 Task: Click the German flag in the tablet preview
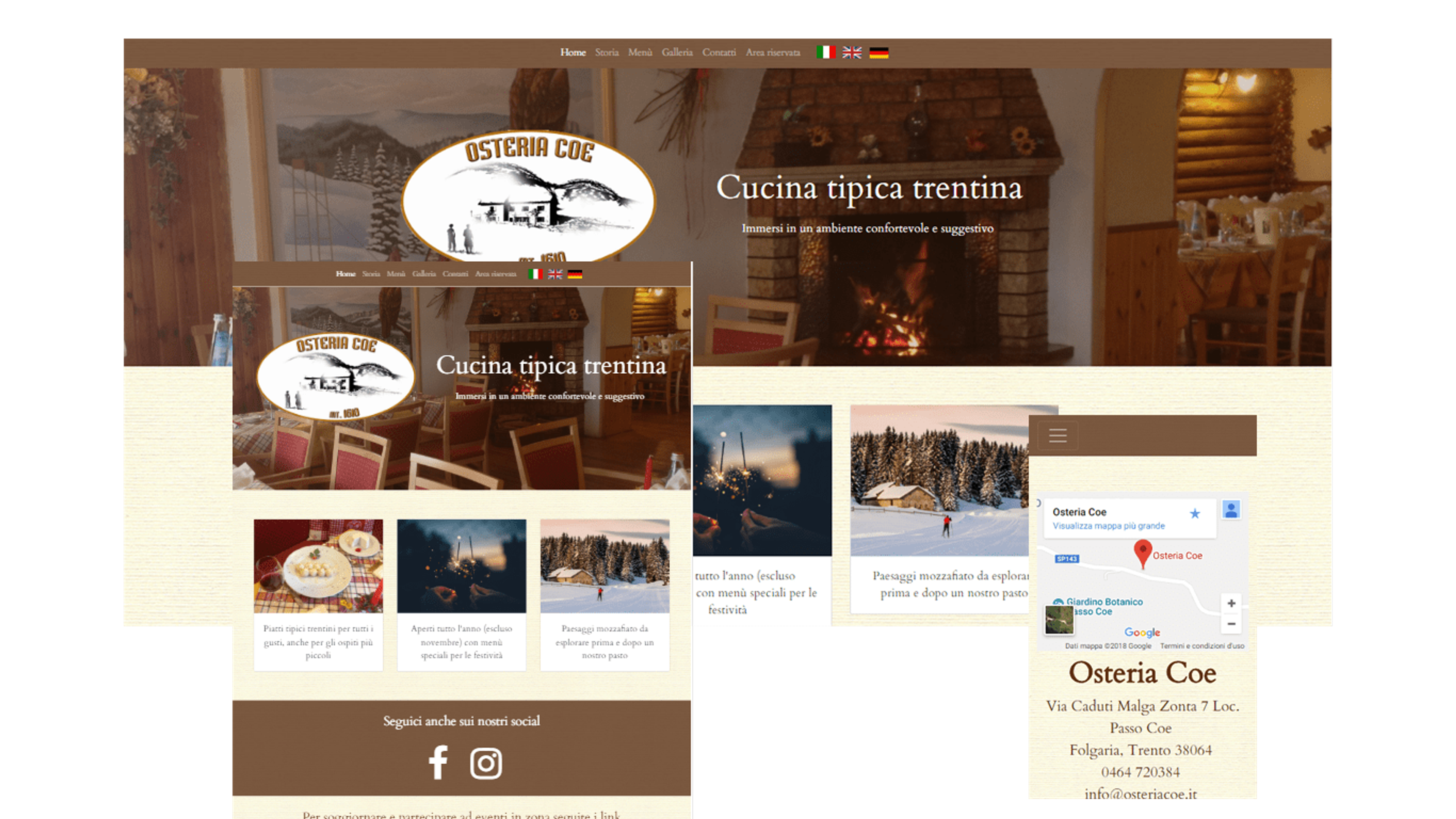(575, 274)
